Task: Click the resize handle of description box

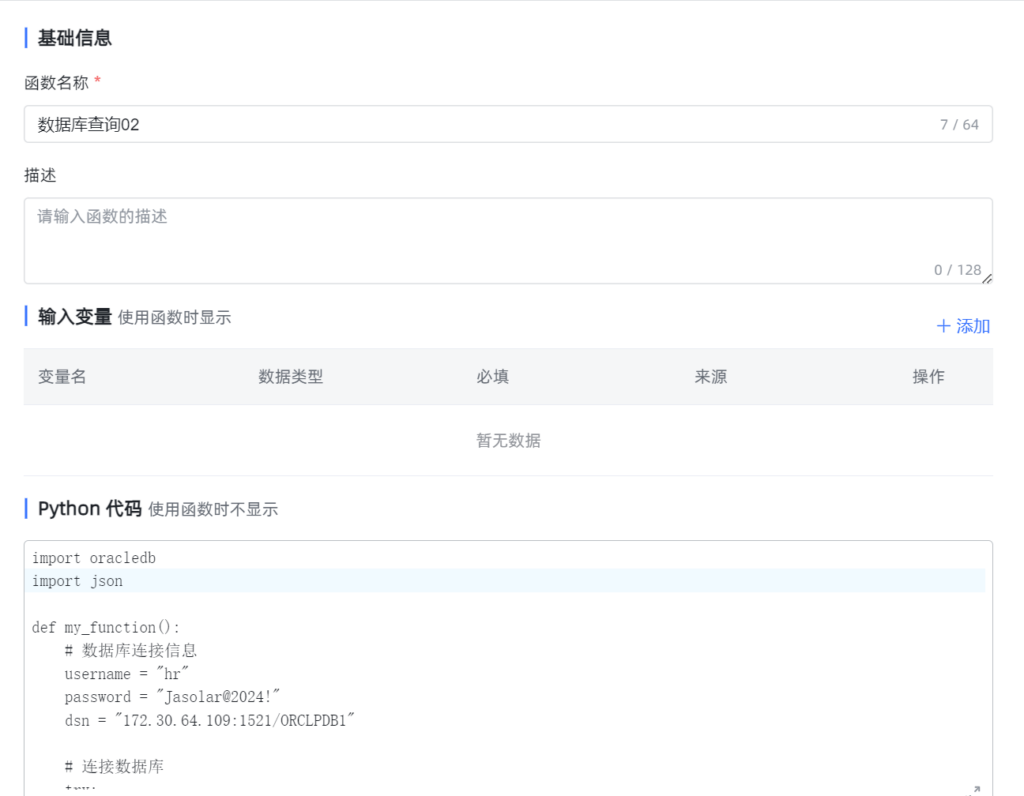Action: click(986, 277)
